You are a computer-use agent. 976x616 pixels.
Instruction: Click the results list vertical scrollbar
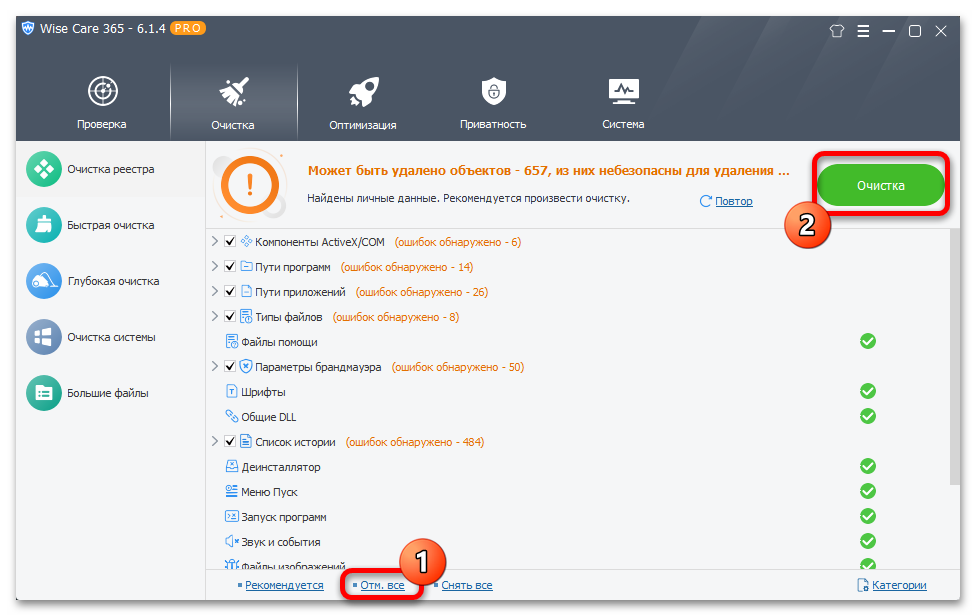coord(955,357)
